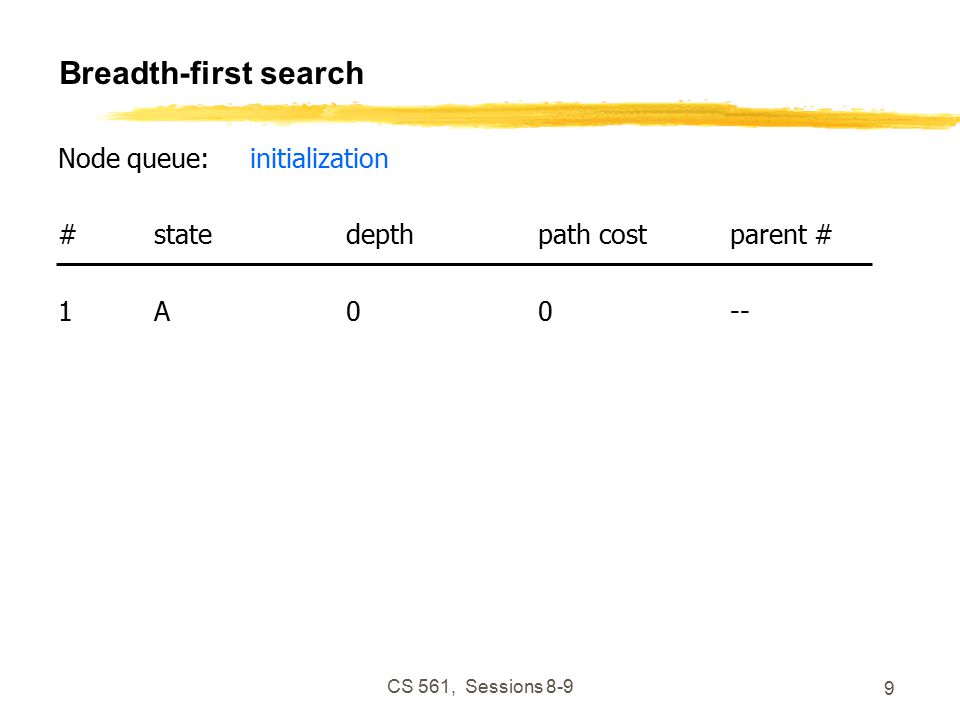Image resolution: width=960 pixels, height=720 pixels.
Task: Click the '#' column header
Action: pyautogui.click(x=67, y=234)
